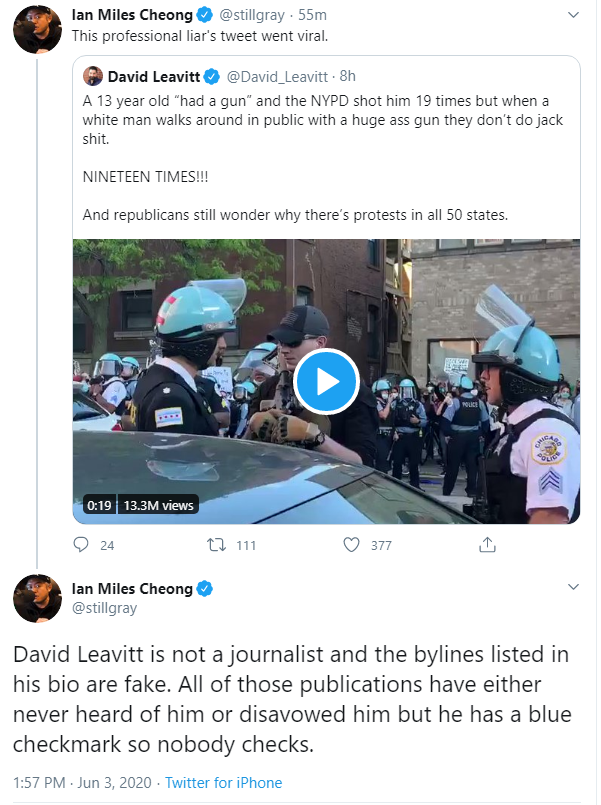Image resolution: width=601 pixels, height=805 pixels.
Task: Click Ian Miles Cheong's top verified badge
Action: [x=205, y=15]
